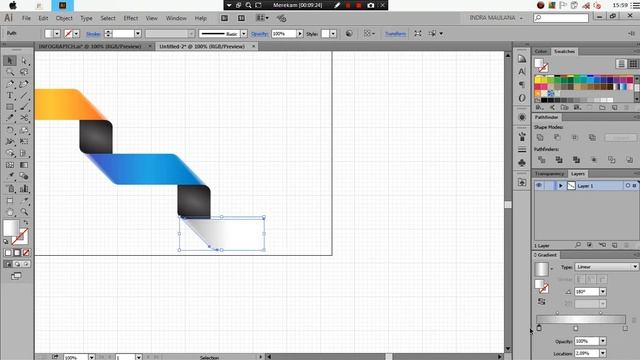Screen dimensions: 640x360
Task: Open the Effect menu
Action: [x=131, y=18]
